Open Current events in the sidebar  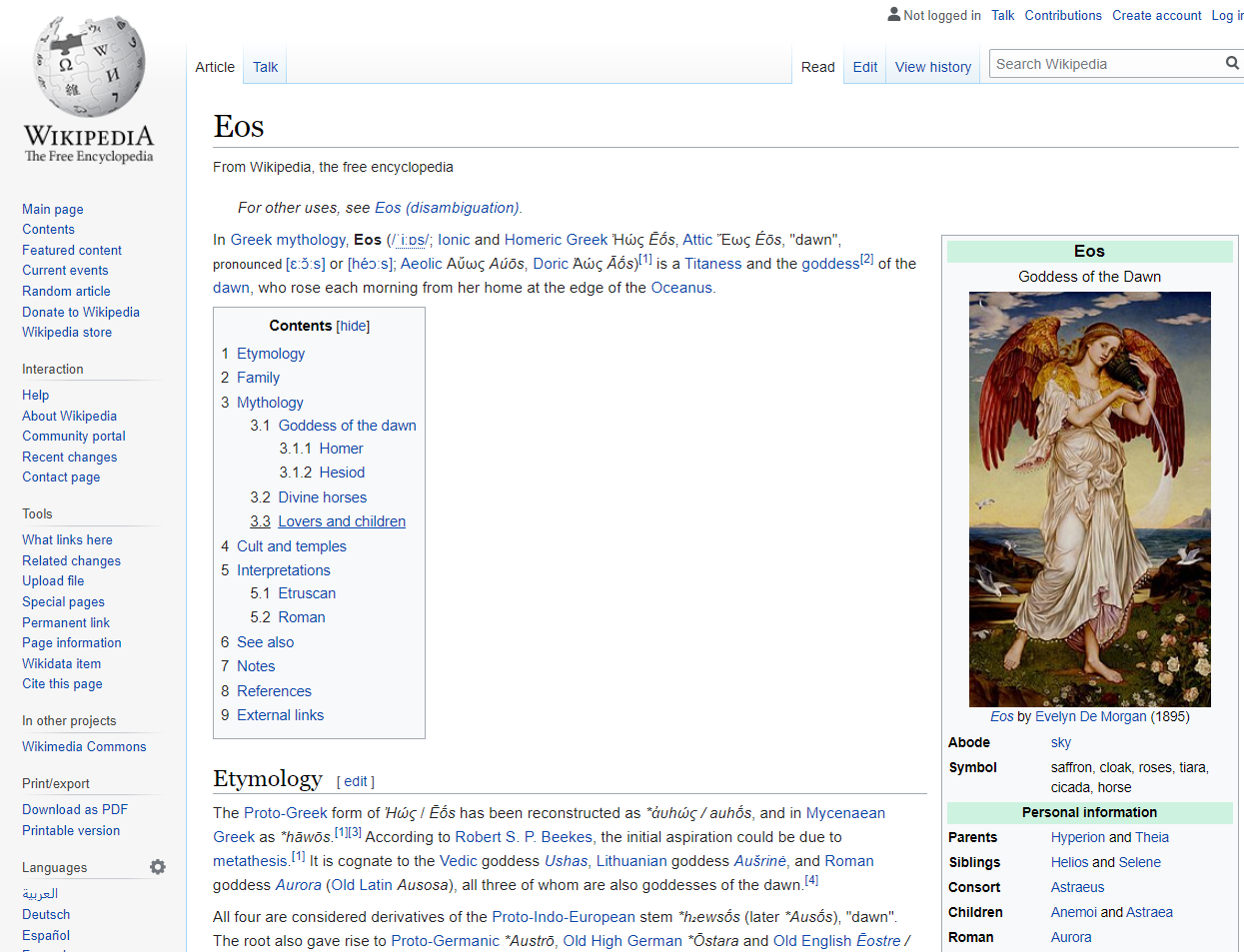click(65, 270)
